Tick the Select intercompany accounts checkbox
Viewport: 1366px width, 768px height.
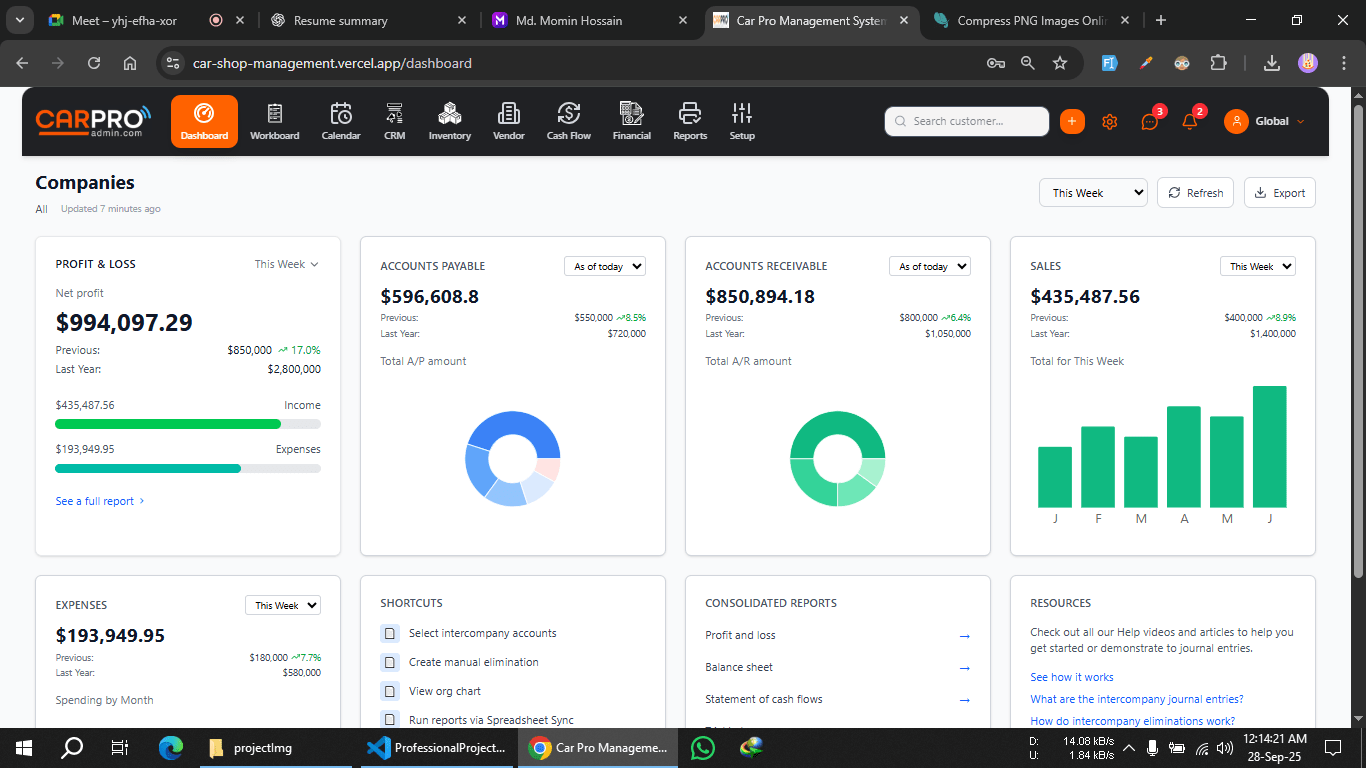[390, 633]
